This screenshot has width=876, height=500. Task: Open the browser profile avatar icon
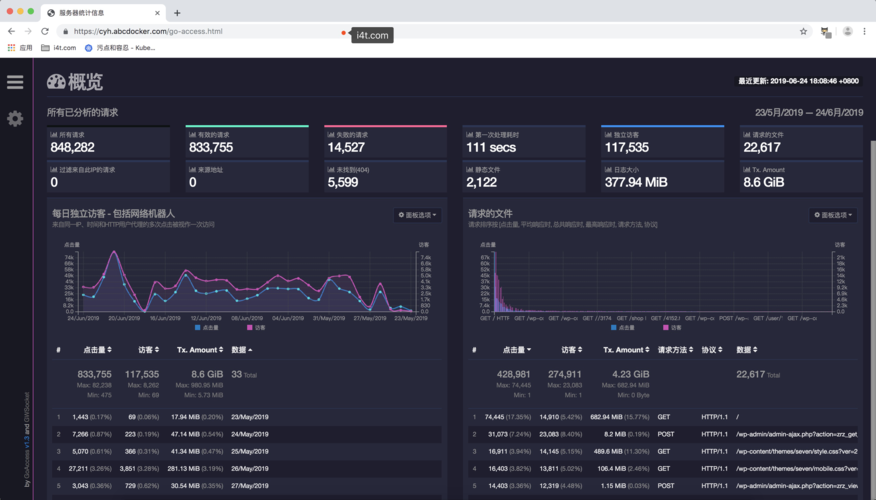[848, 31]
